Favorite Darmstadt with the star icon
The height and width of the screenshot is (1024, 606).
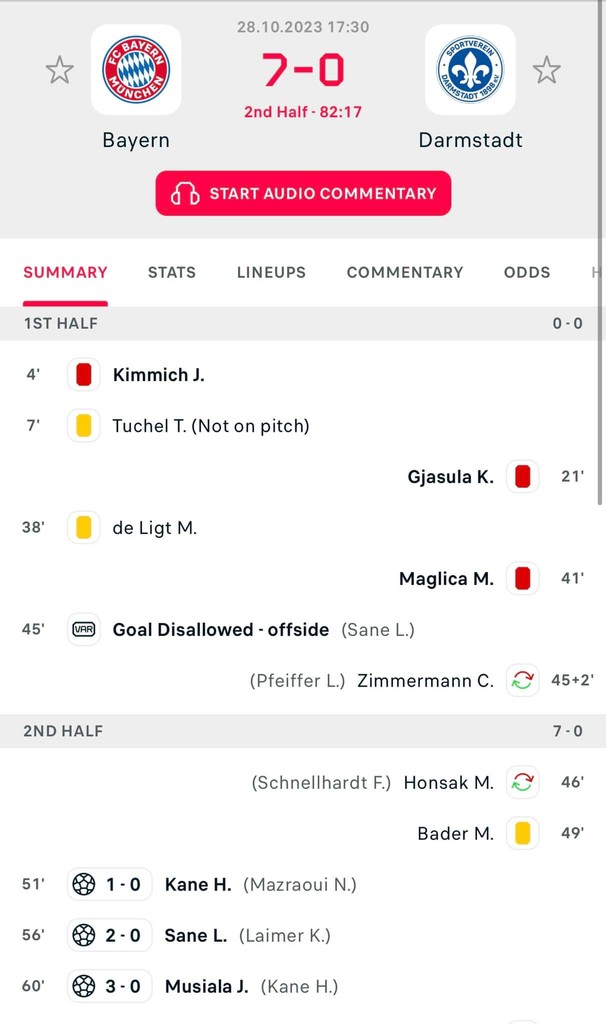(x=546, y=70)
